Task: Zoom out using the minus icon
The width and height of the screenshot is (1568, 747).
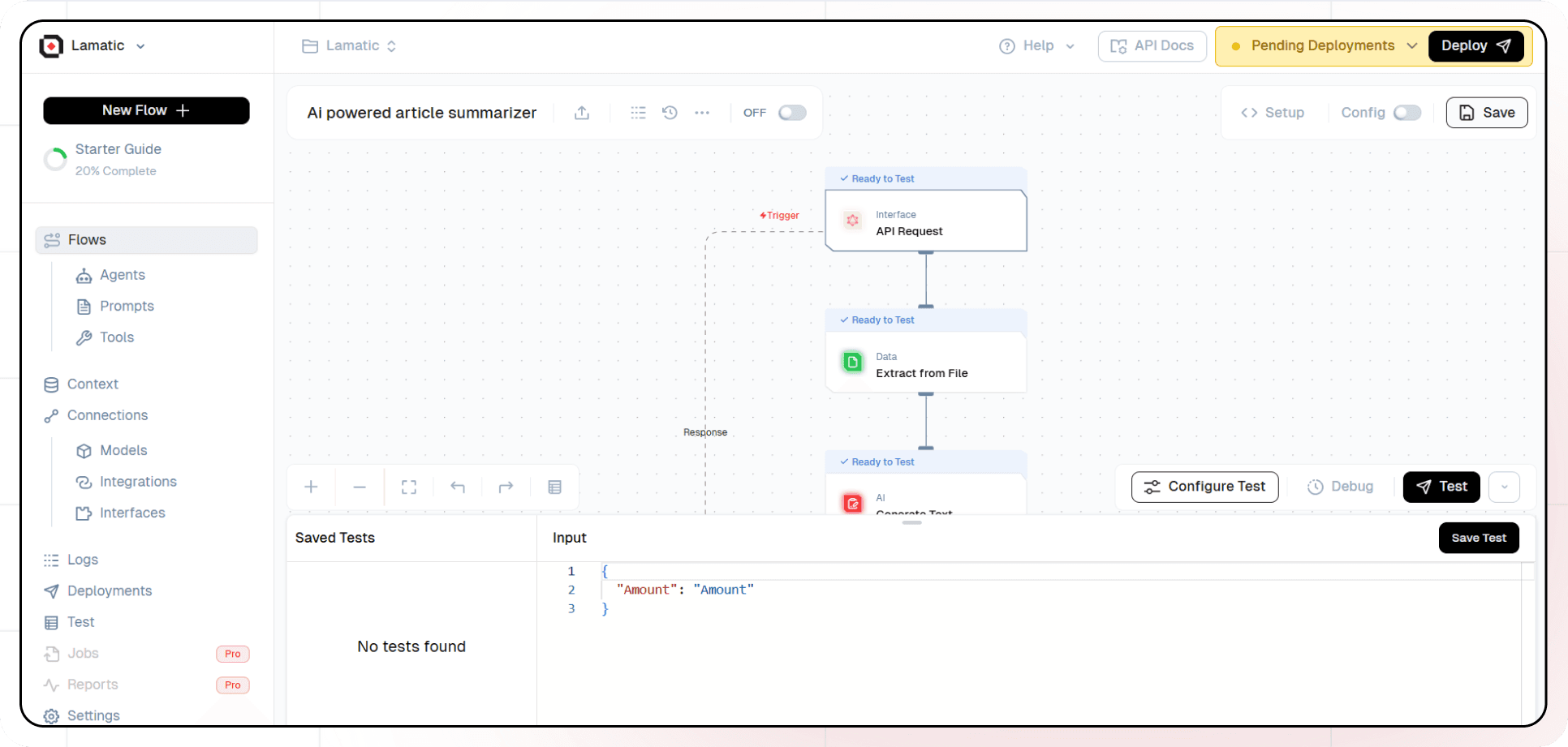Action: (x=360, y=487)
